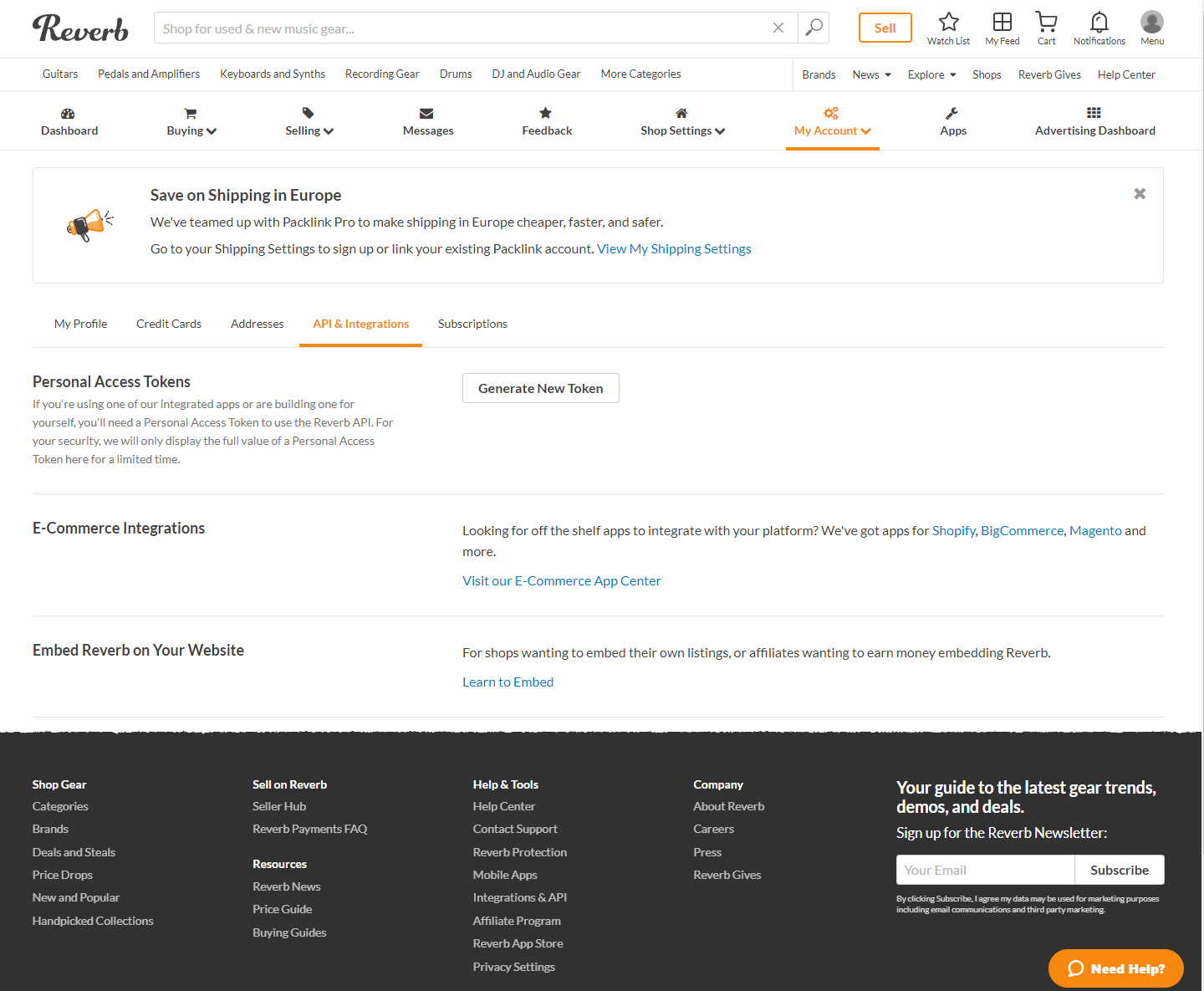Open Apps wrench icon
The width and height of the screenshot is (1204, 991).
click(x=951, y=114)
